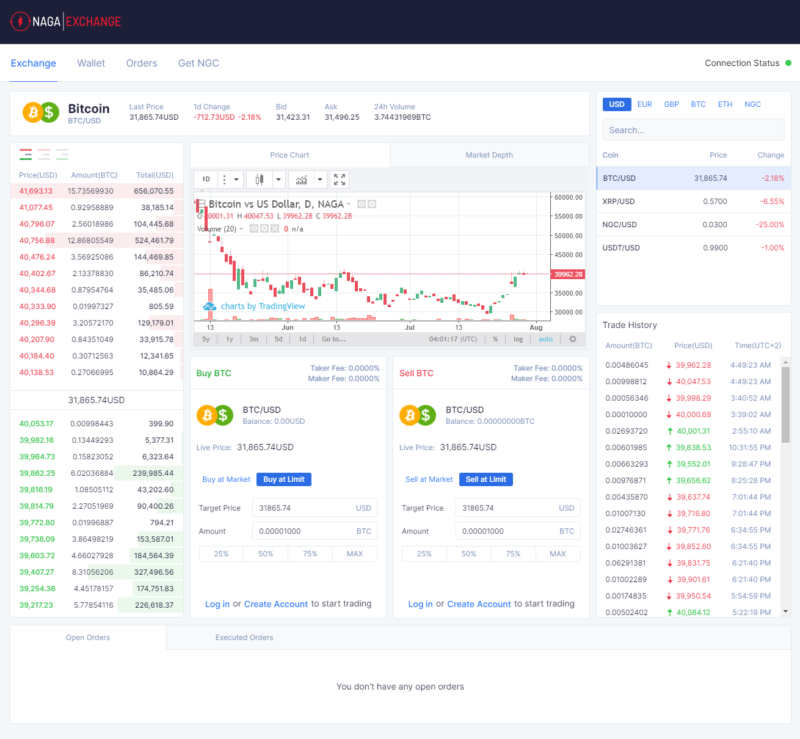Click Log in link under Sell BTC
The height and width of the screenshot is (739, 800).
(x=420, y=604)
